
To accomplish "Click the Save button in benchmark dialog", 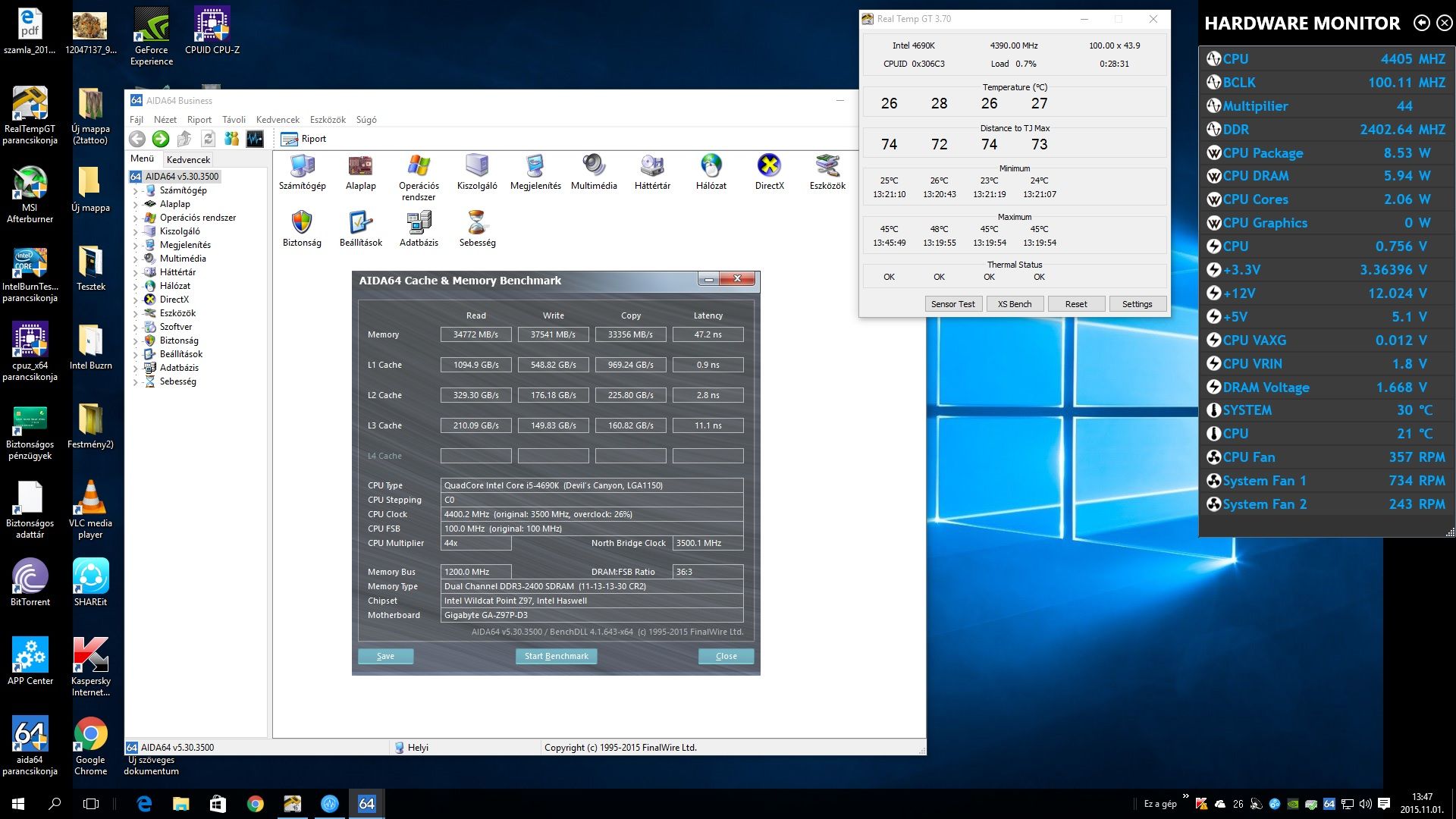I will [385, 656].
